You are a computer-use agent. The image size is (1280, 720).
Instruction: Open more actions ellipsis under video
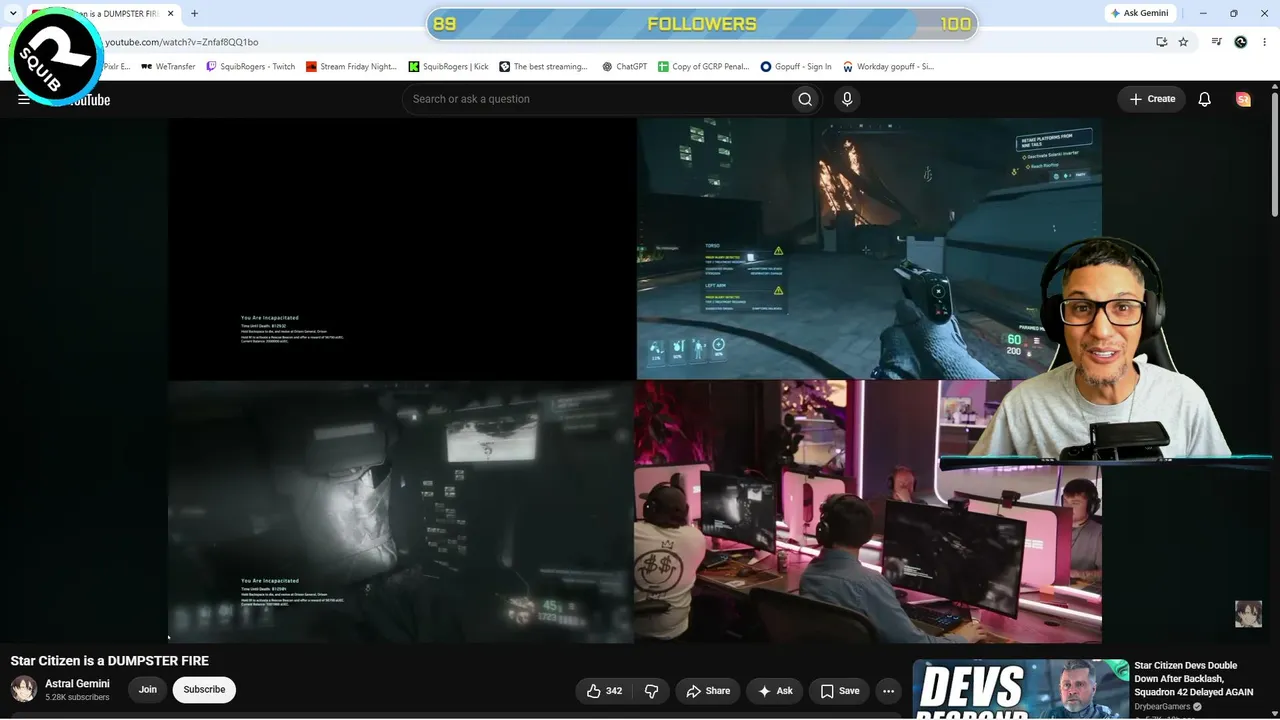(x=888, y=691)
